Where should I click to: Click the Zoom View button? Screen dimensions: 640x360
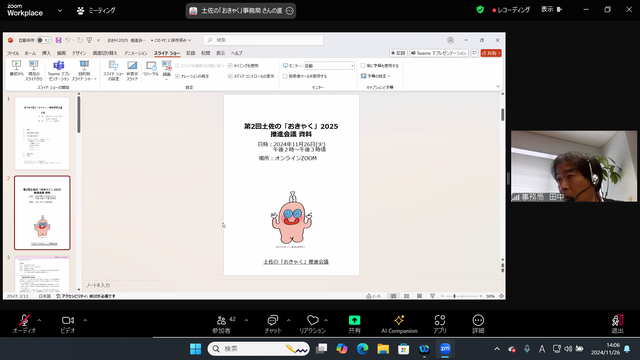pos(552,9)
